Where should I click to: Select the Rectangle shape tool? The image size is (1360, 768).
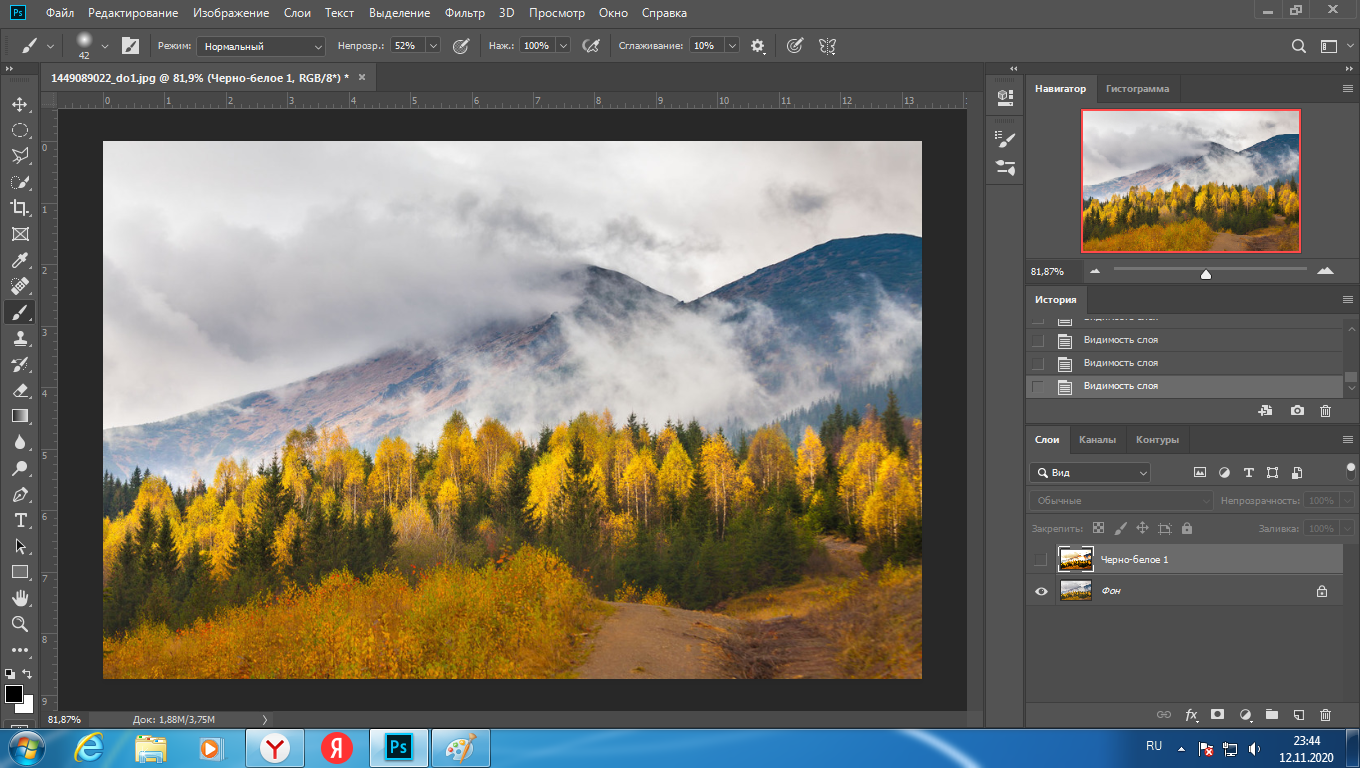click(20, 572)
